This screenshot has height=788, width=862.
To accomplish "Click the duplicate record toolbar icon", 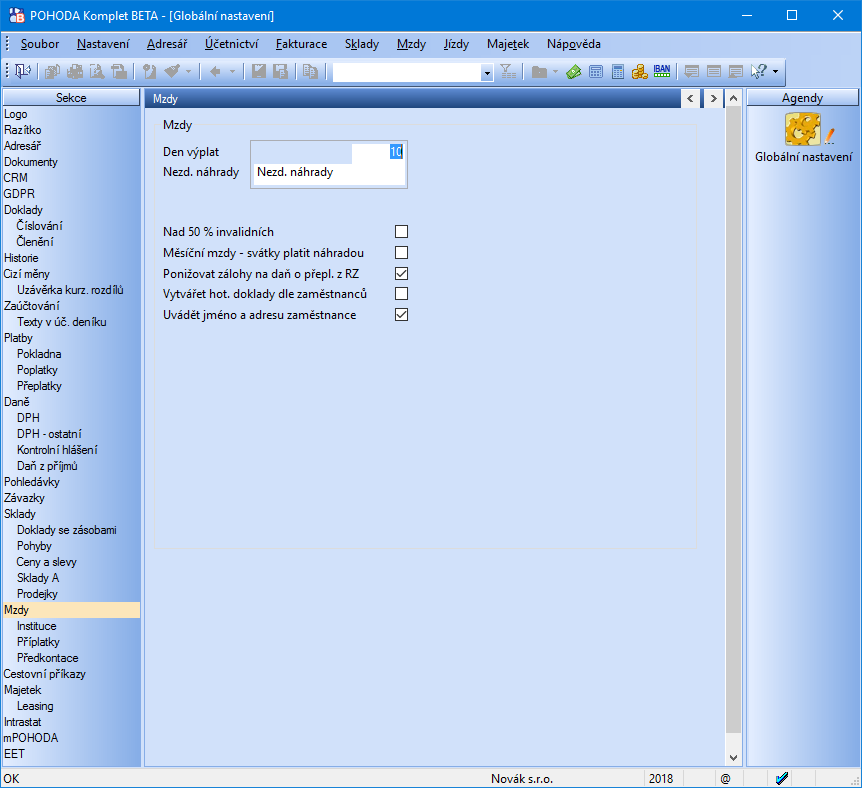I will 311,71.
